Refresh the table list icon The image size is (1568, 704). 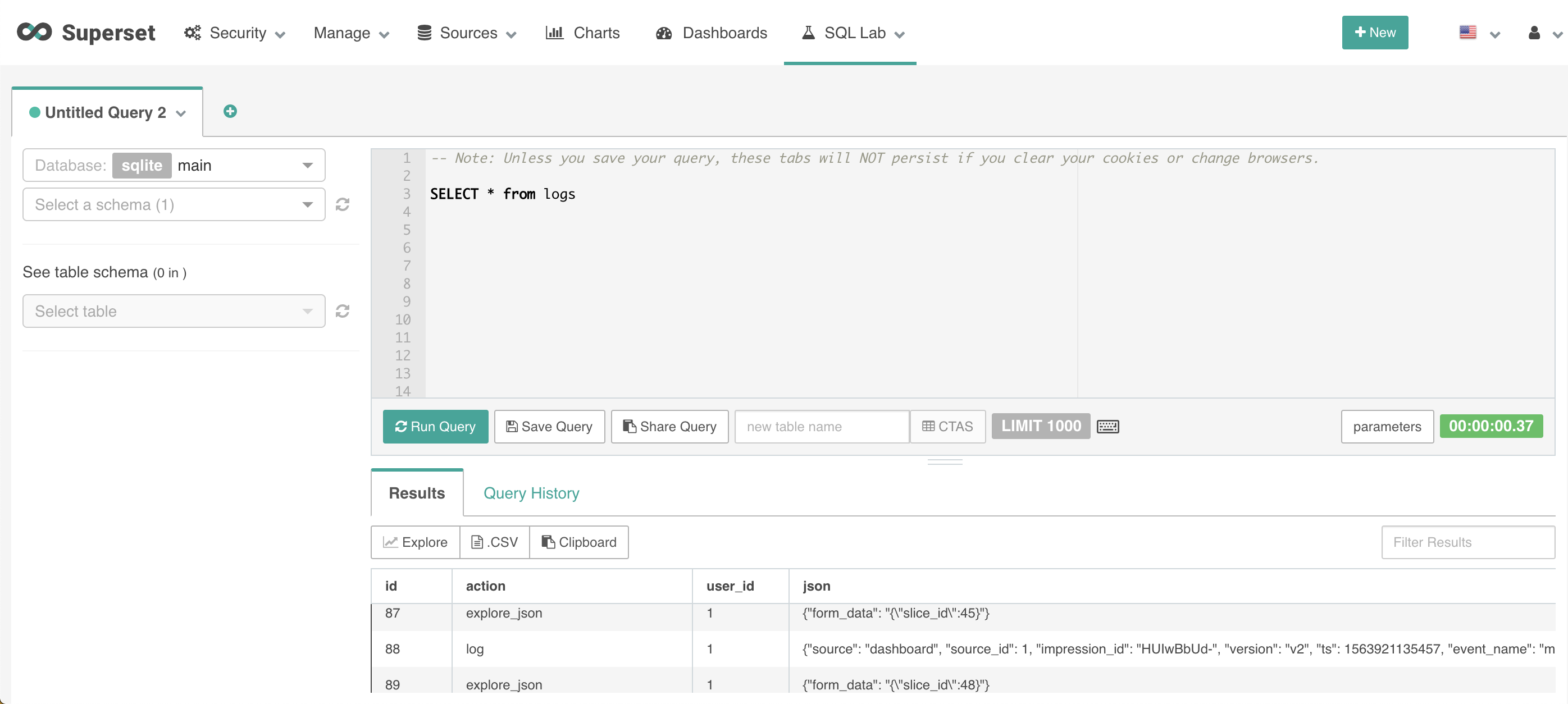click(x=343, y=311)
